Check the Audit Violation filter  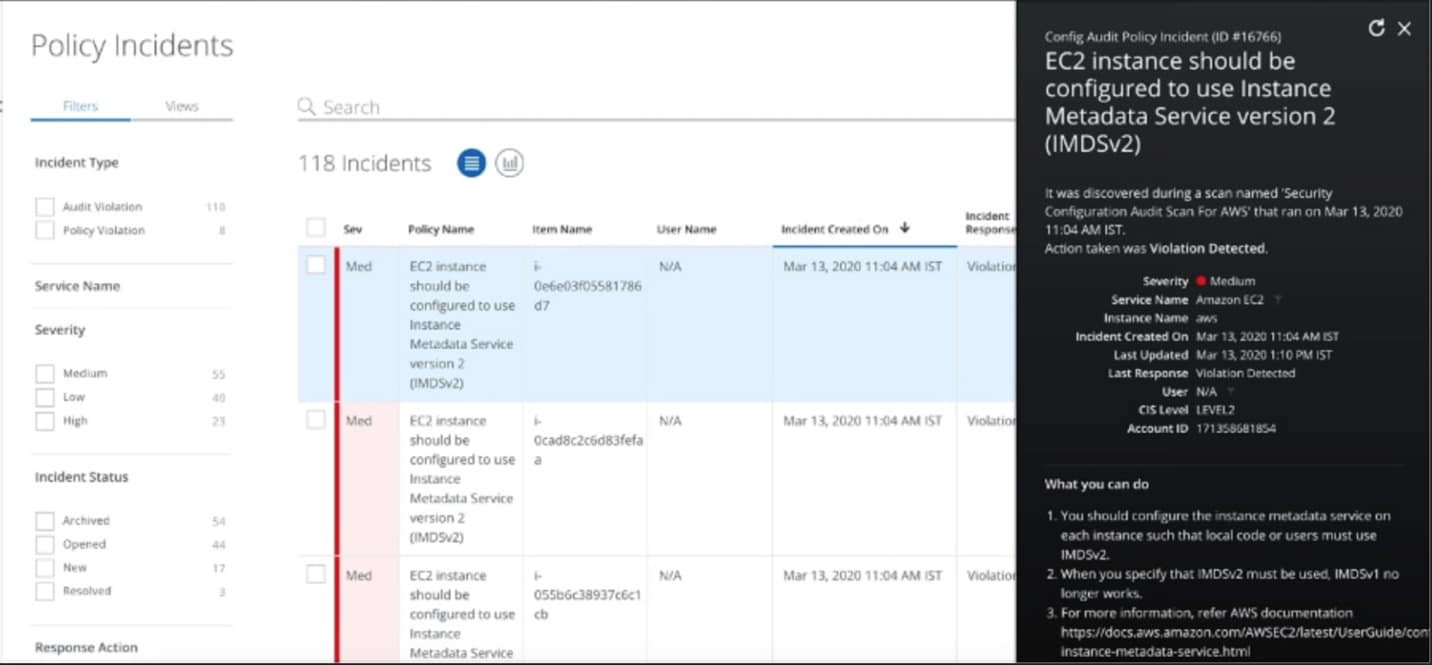[x=45, y=207]
